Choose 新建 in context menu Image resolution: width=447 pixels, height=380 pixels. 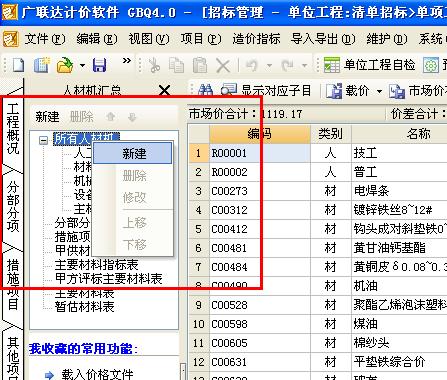(x=133, y=153)
